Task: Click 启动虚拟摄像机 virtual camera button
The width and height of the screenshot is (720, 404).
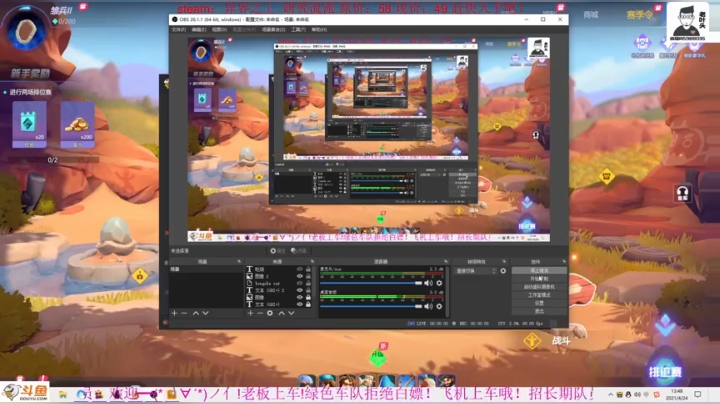Action: coord(539,287)
